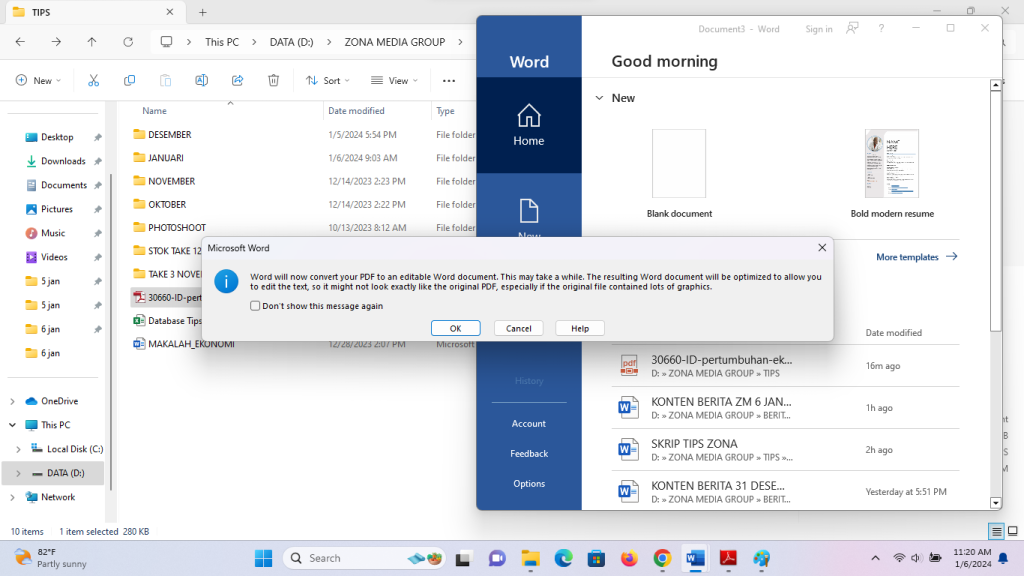The height and width of the screenshot is (576, 1024).
Task: Open Options in Word sidebar
Action: point(528,483)
